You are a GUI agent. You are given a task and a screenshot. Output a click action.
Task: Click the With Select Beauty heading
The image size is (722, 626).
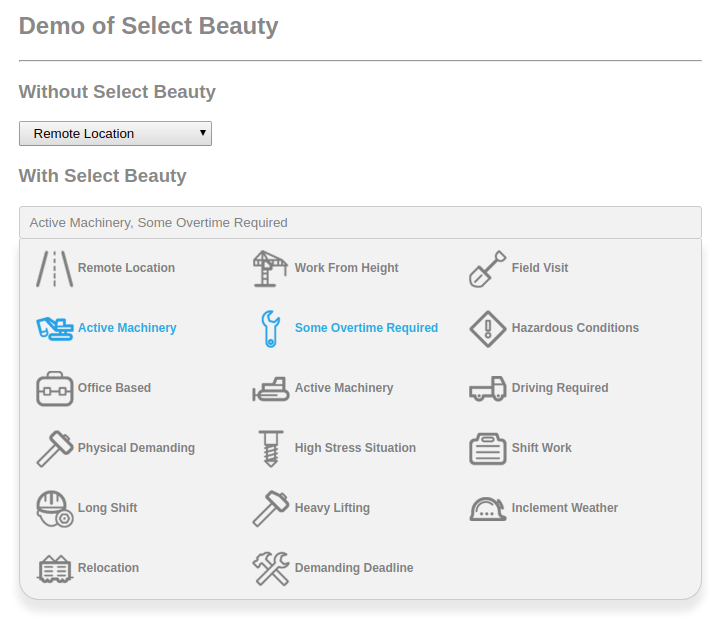point(102,176)
